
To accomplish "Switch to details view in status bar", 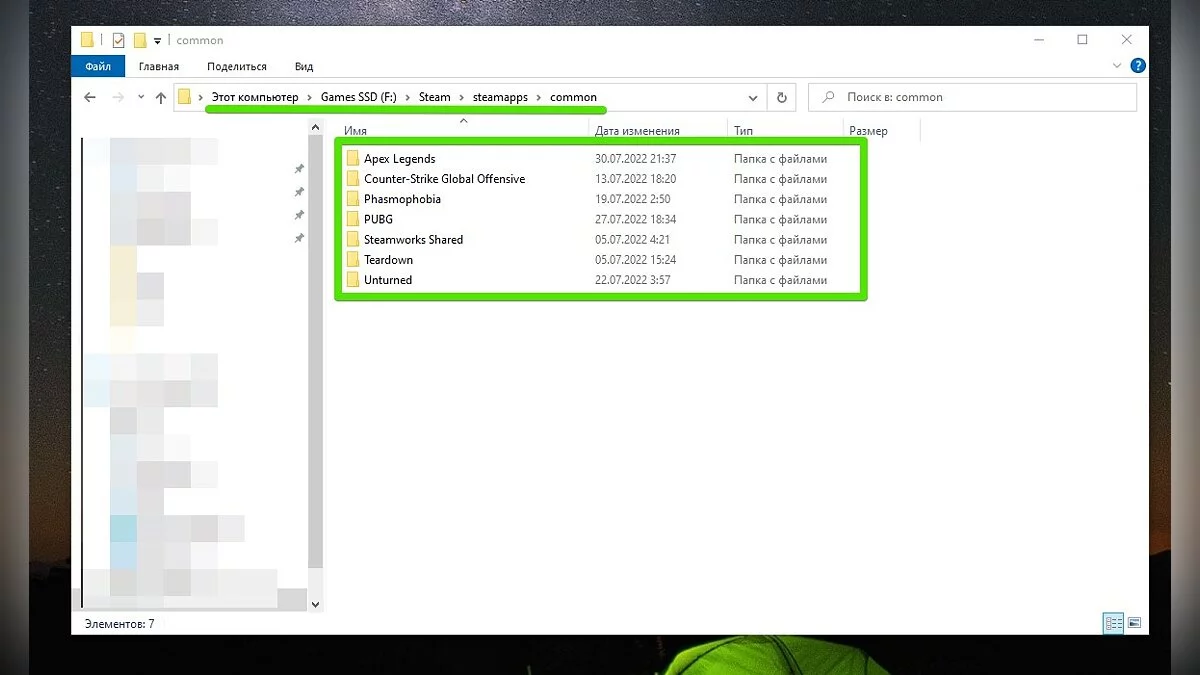I will click(x=1113, y=623).
